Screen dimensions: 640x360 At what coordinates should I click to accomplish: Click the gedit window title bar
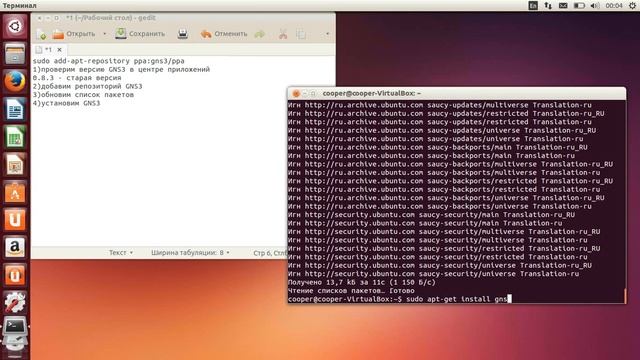click(184, 18)
